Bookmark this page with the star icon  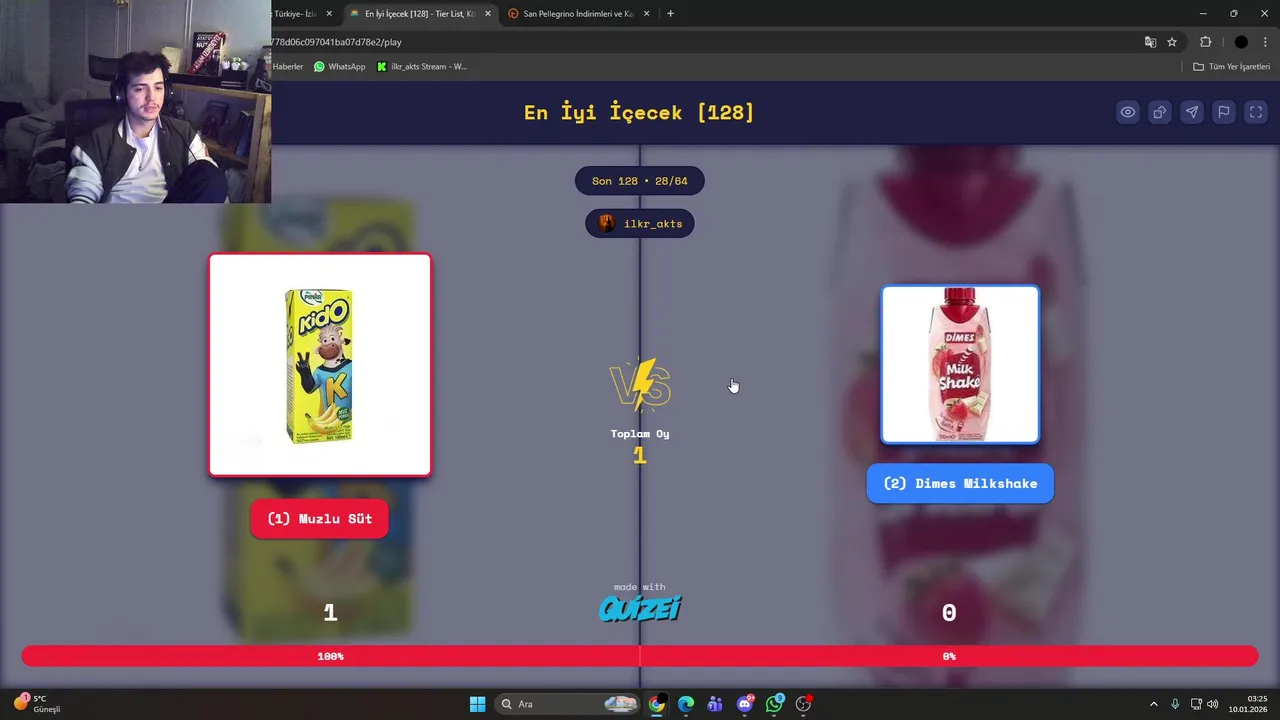(1172, 42)
